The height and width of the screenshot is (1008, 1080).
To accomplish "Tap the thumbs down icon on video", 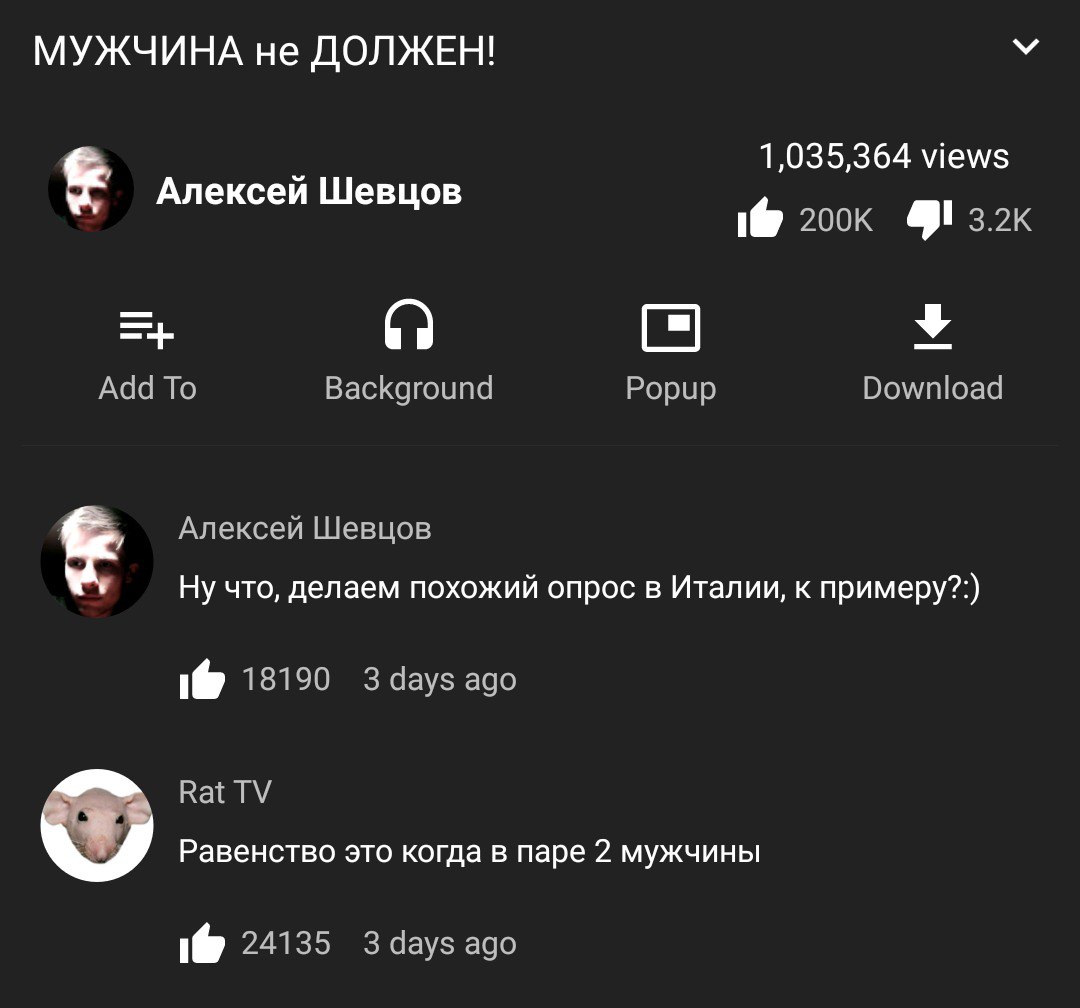I will [929, 219].
